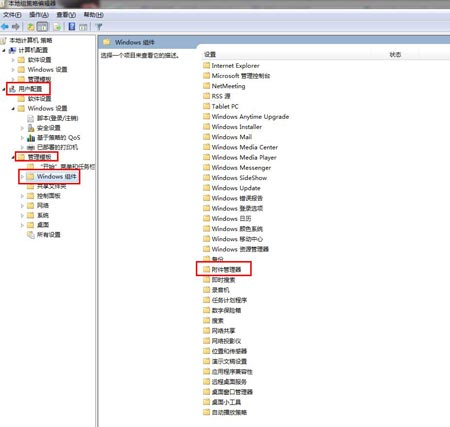Click the Forward arrow toolbar icon
450x427 pixels.
pyautogui.click(x=15, y=27)
